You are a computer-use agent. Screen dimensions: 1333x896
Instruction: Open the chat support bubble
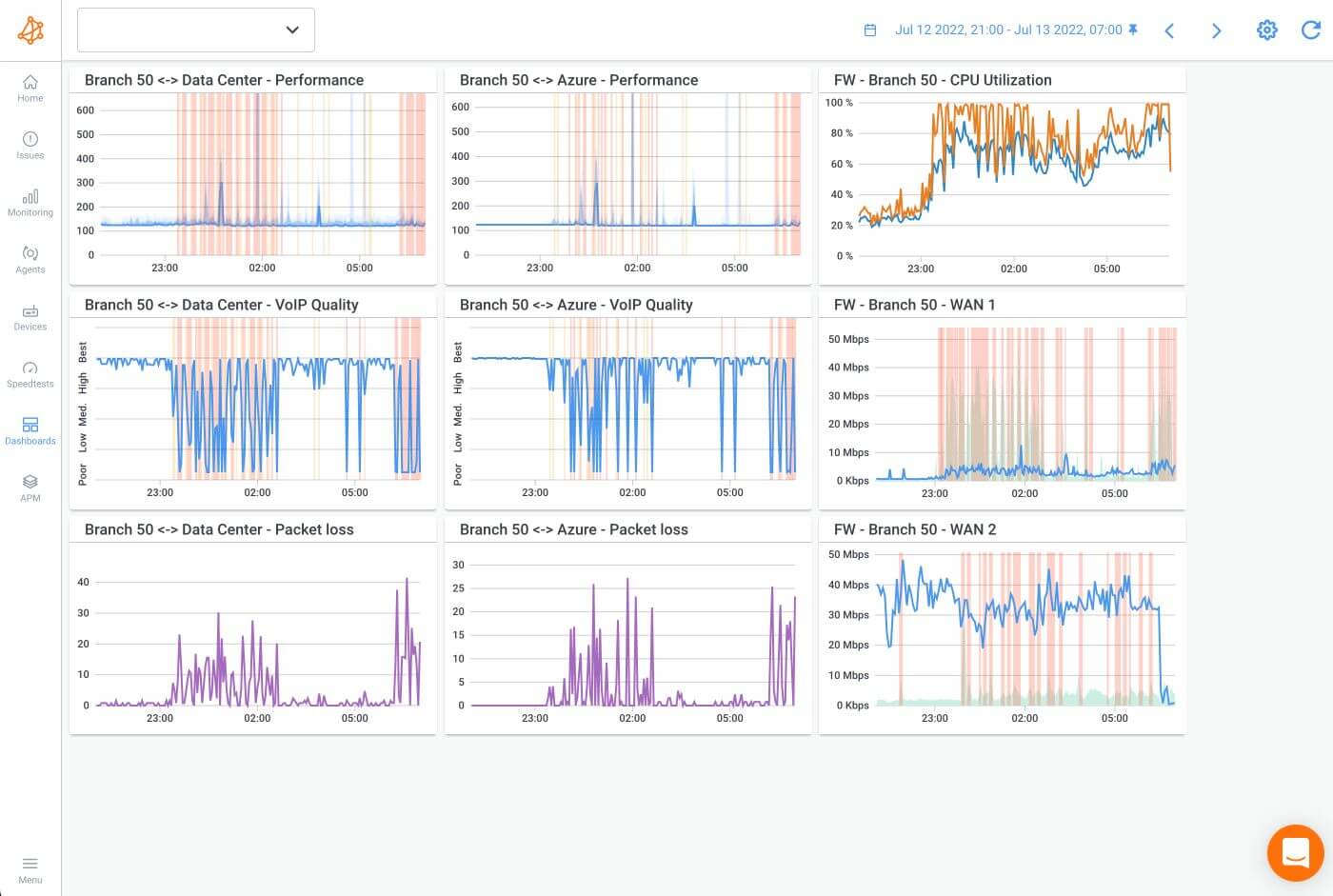pyautogui.click(x=1295, y=852)
